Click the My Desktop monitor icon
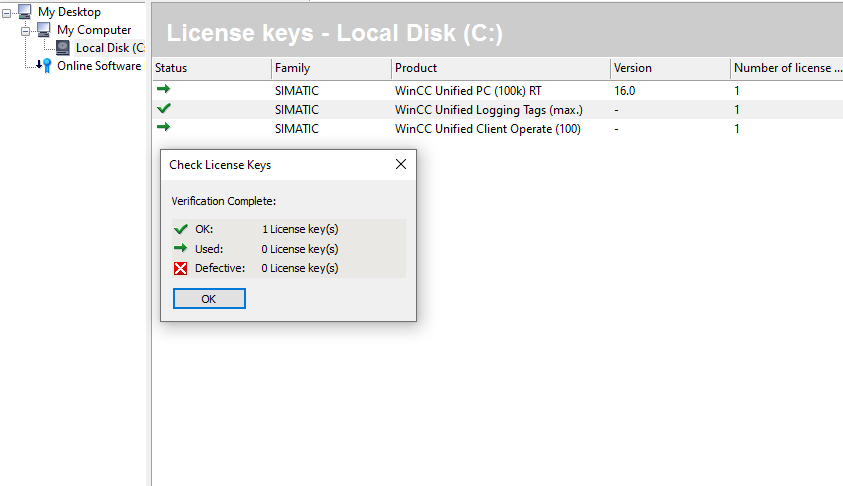843x486 pixels. [25, 12]
